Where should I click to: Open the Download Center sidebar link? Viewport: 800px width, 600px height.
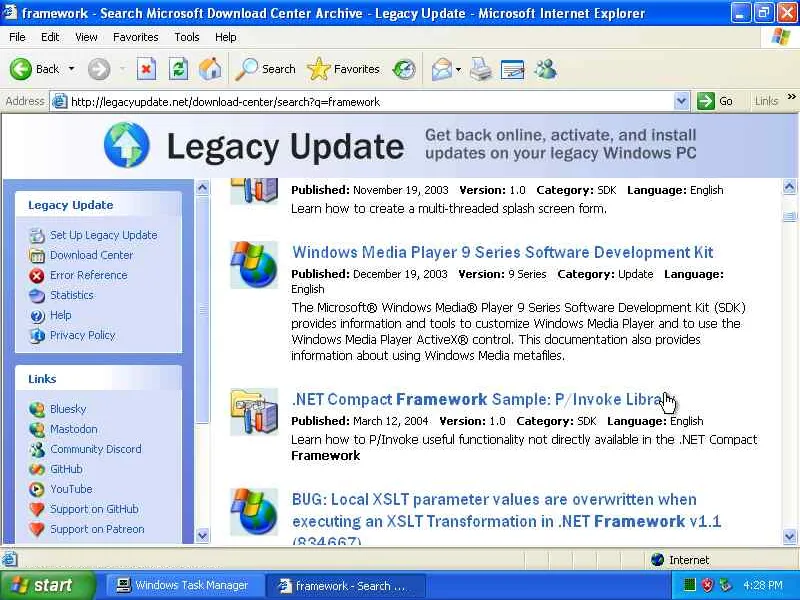91,255
